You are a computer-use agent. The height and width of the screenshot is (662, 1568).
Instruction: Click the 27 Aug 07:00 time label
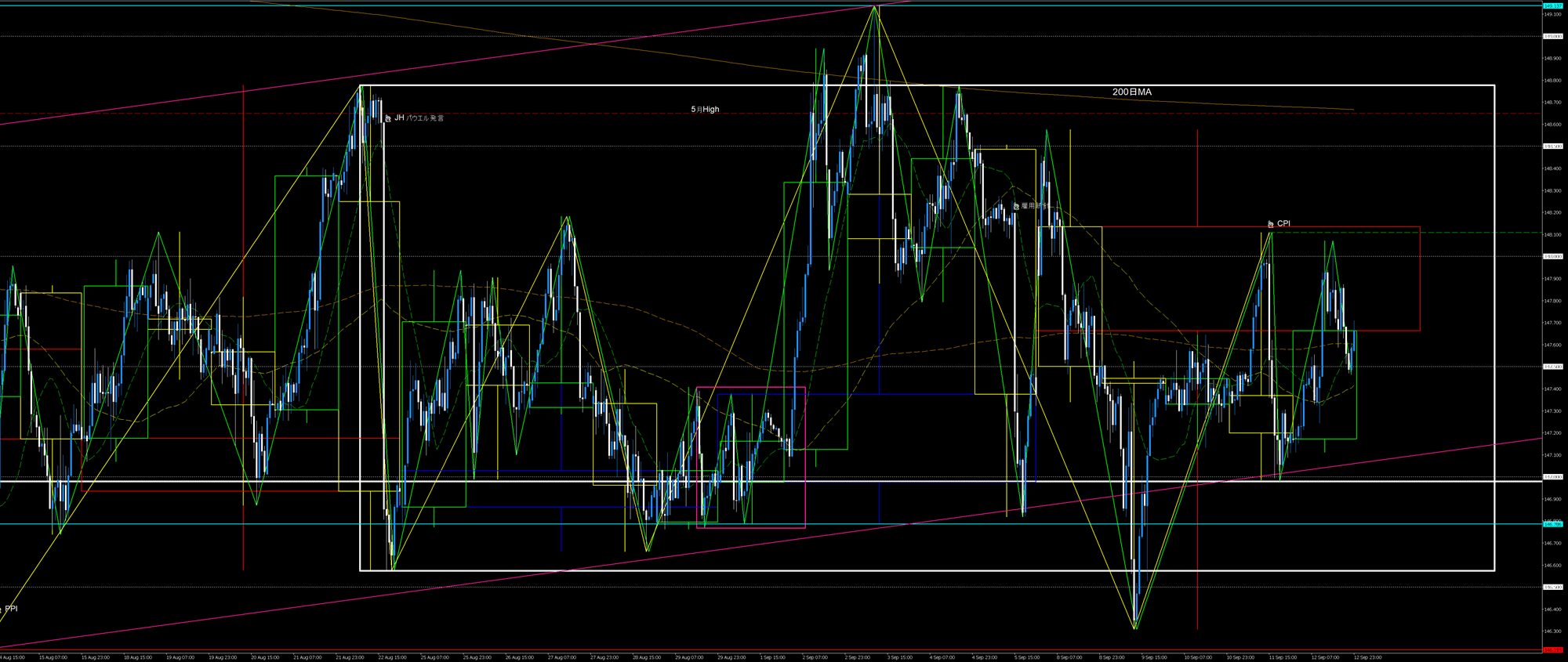click(563, 657)
